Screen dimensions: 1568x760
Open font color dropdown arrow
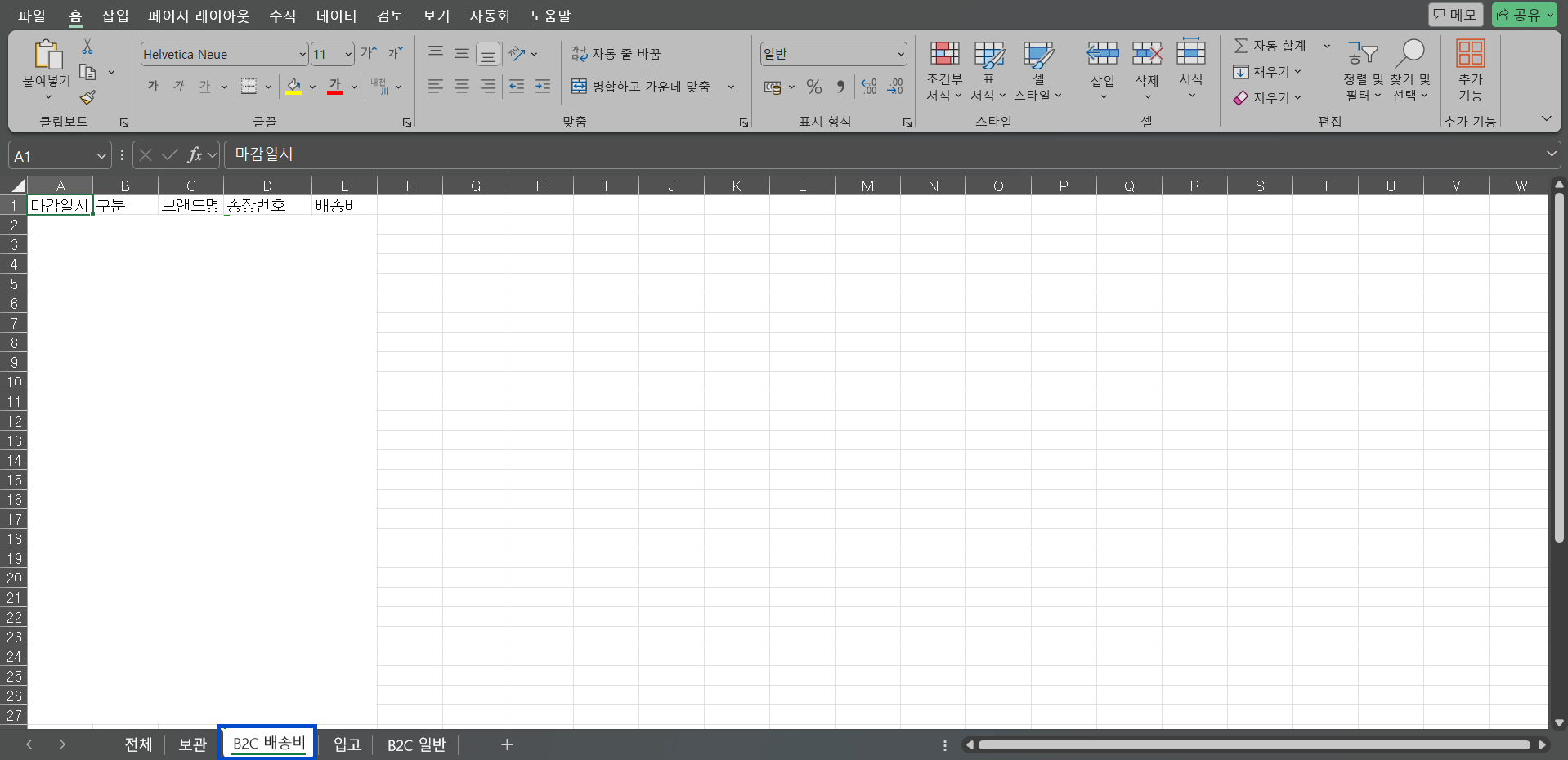click(354, 87)
